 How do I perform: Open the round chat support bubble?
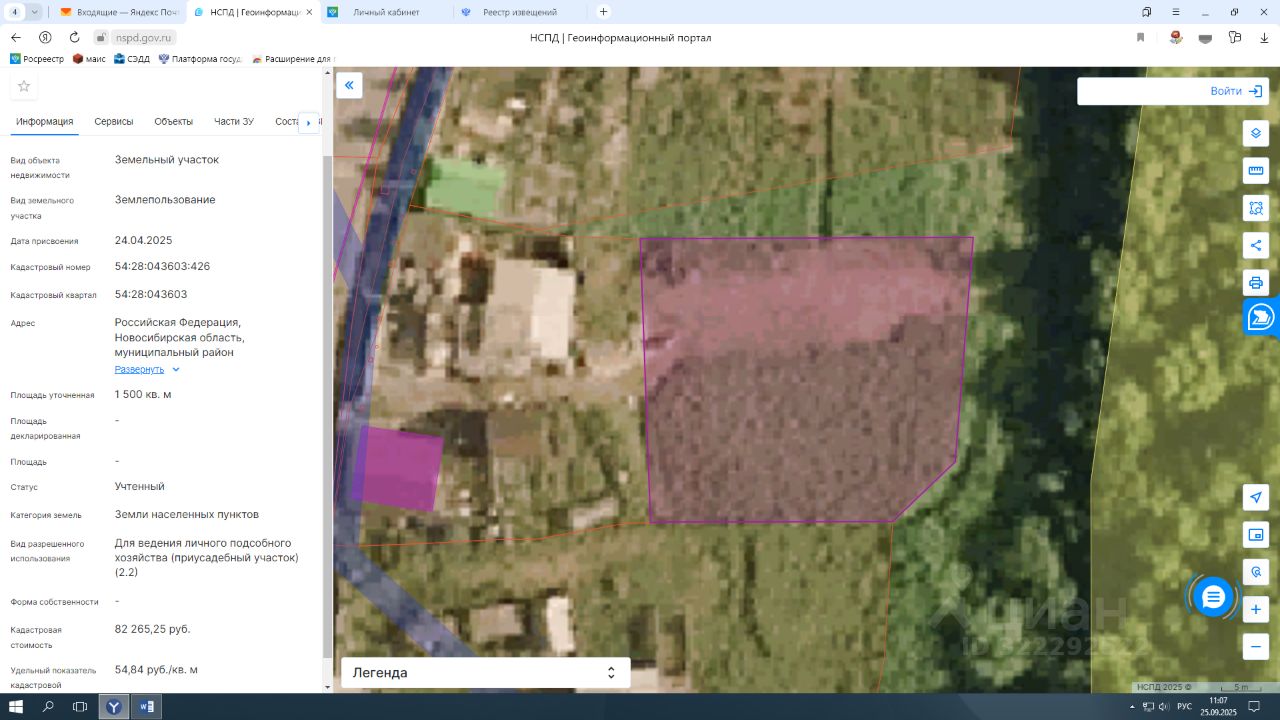click(1213, 597)
